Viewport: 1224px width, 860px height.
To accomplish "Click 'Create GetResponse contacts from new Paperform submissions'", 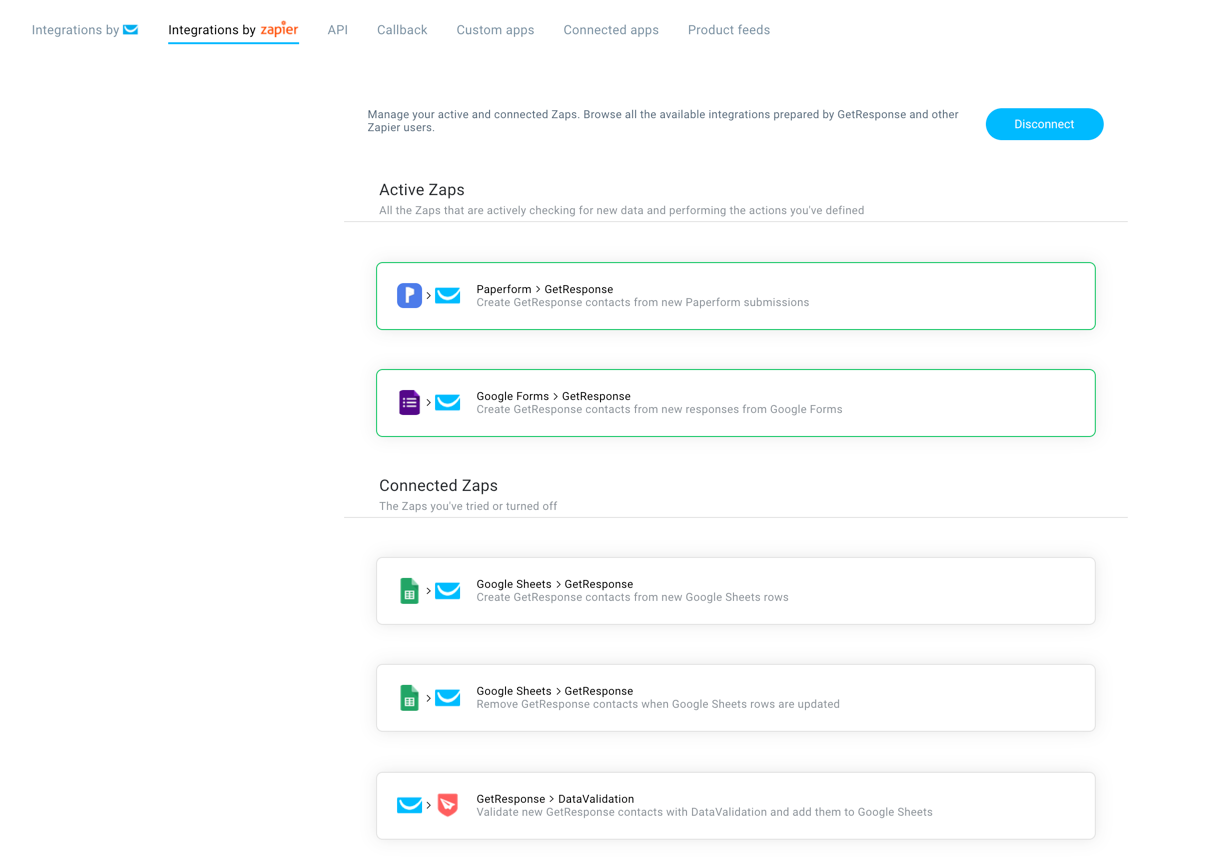I will click(x=643, y=302).
